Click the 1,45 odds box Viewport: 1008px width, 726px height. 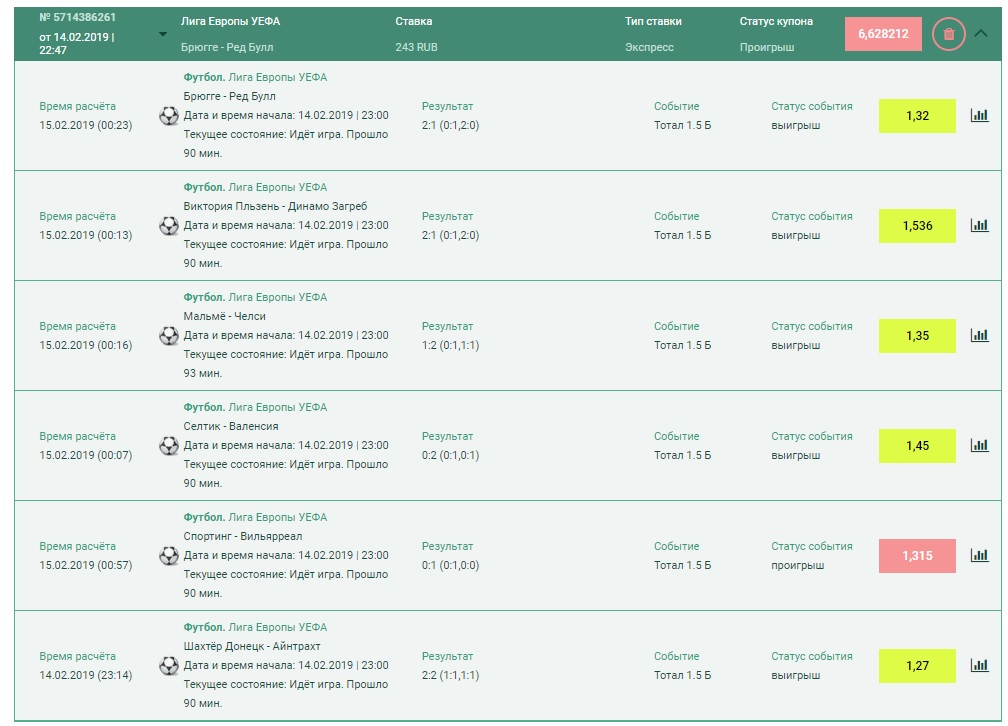pyautogui.click(x=917, y=446)
